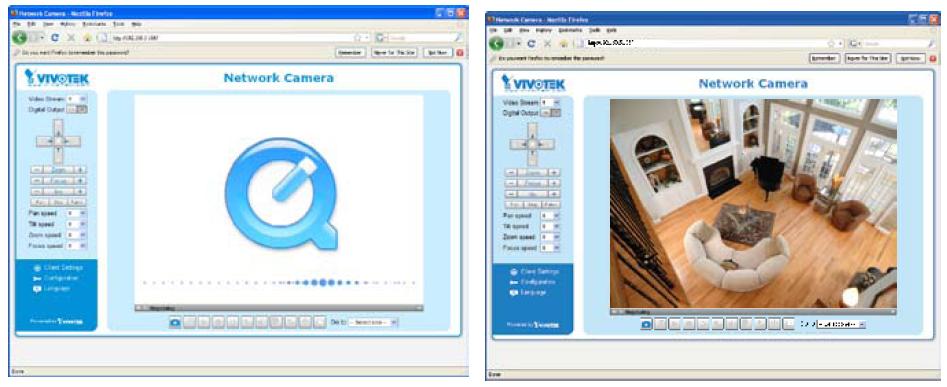Go Home in QuickTime-logo Firefox window
947x387 pixels.
pyautogui.click(x=88, y=37)
